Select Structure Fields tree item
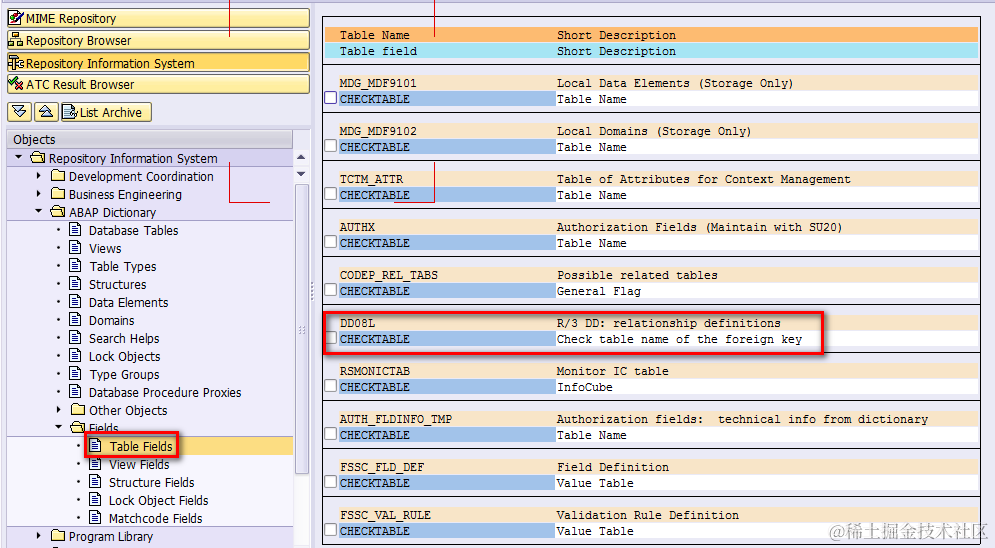995x548 pixels. tap(152, 483)
